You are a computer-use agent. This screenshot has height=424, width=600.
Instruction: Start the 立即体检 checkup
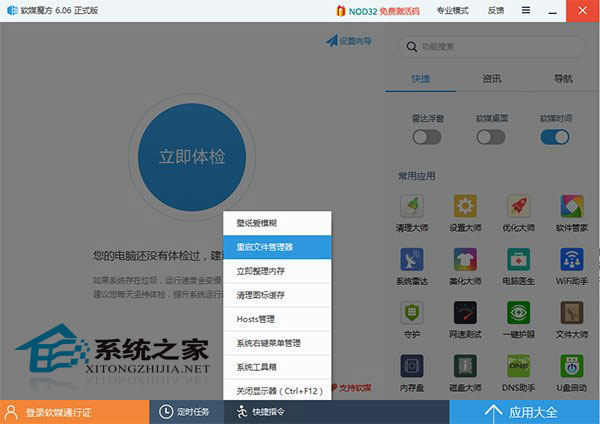tap(192, 157)
